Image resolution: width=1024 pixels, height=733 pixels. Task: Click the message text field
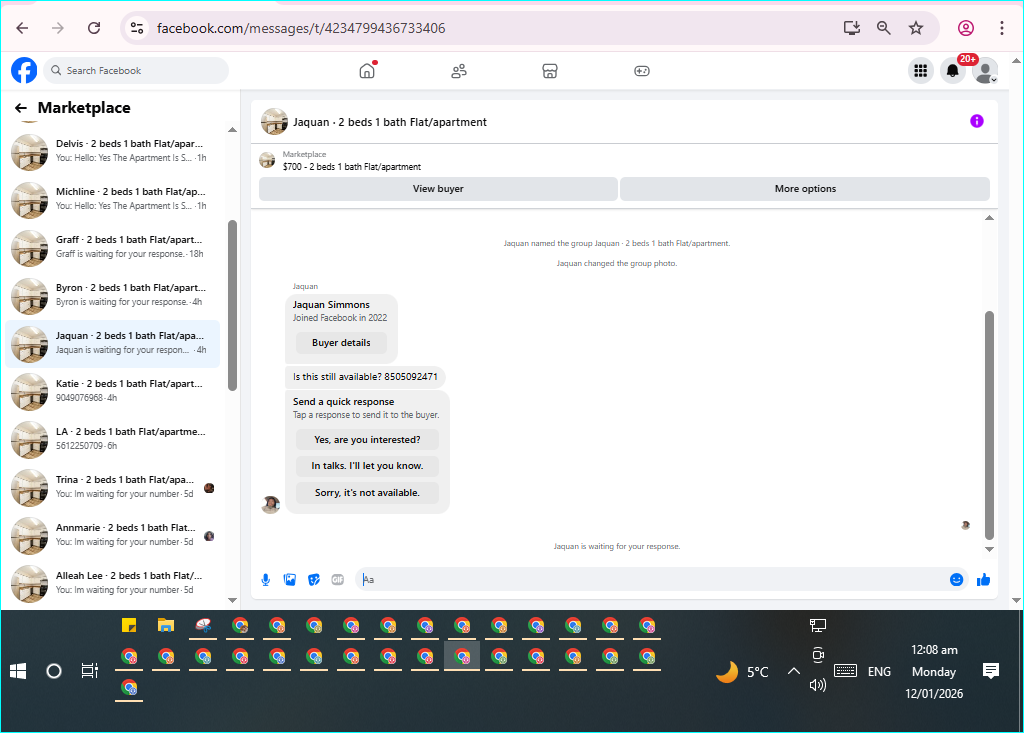pos(653,579)
